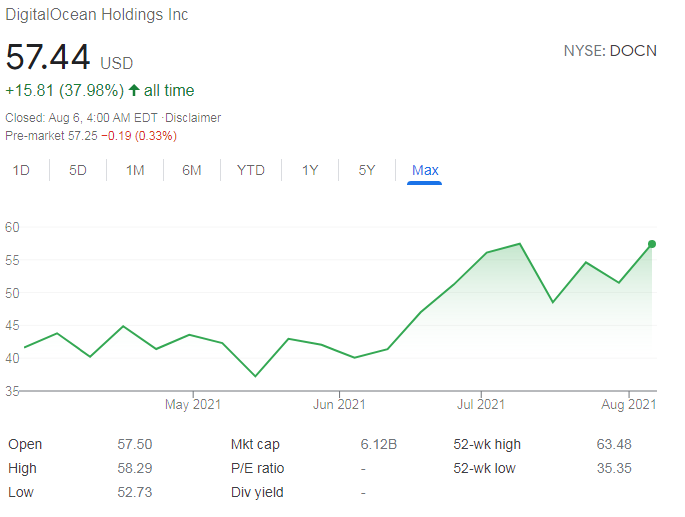The width and height of the screenshot is (685, 517).
Task: Switch chart to the 1M range
Action: [135, 170]
